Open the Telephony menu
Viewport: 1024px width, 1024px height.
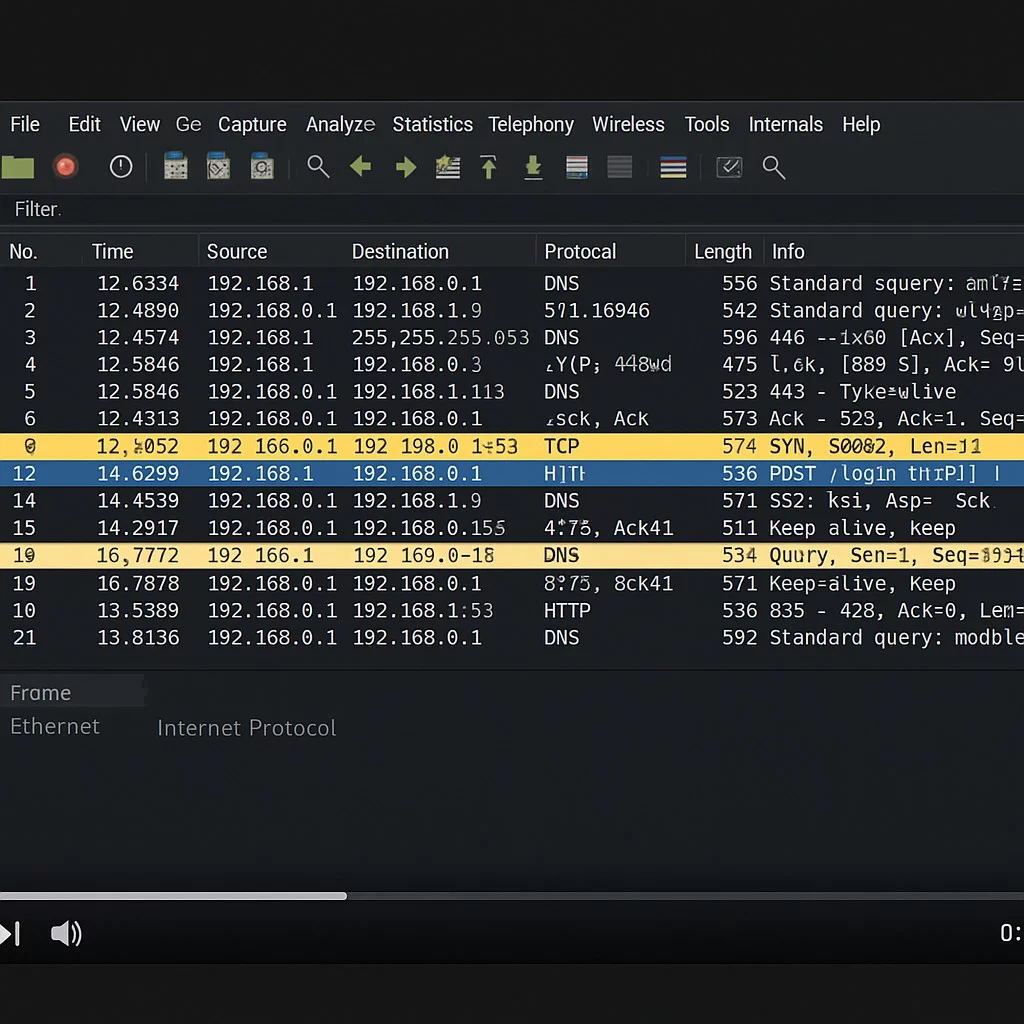pos(531,124)
